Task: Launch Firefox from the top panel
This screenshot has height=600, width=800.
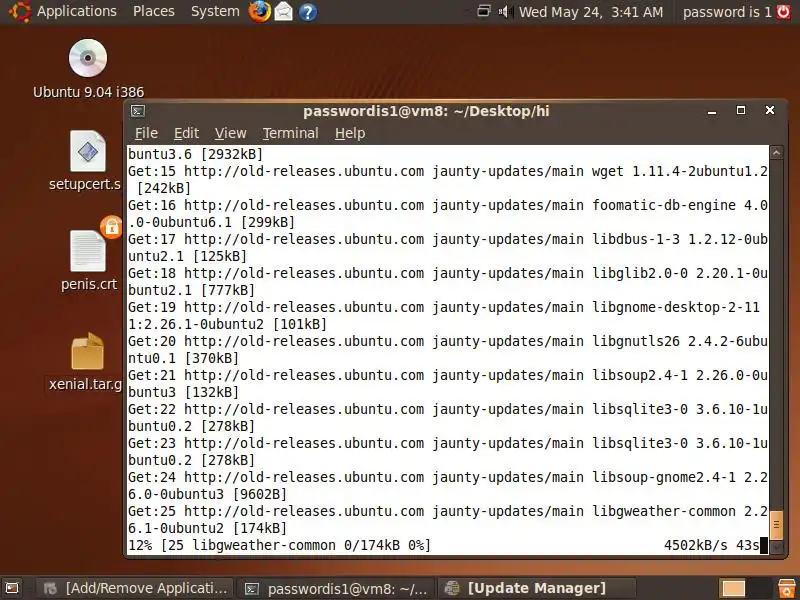Action: pos(259,11)
